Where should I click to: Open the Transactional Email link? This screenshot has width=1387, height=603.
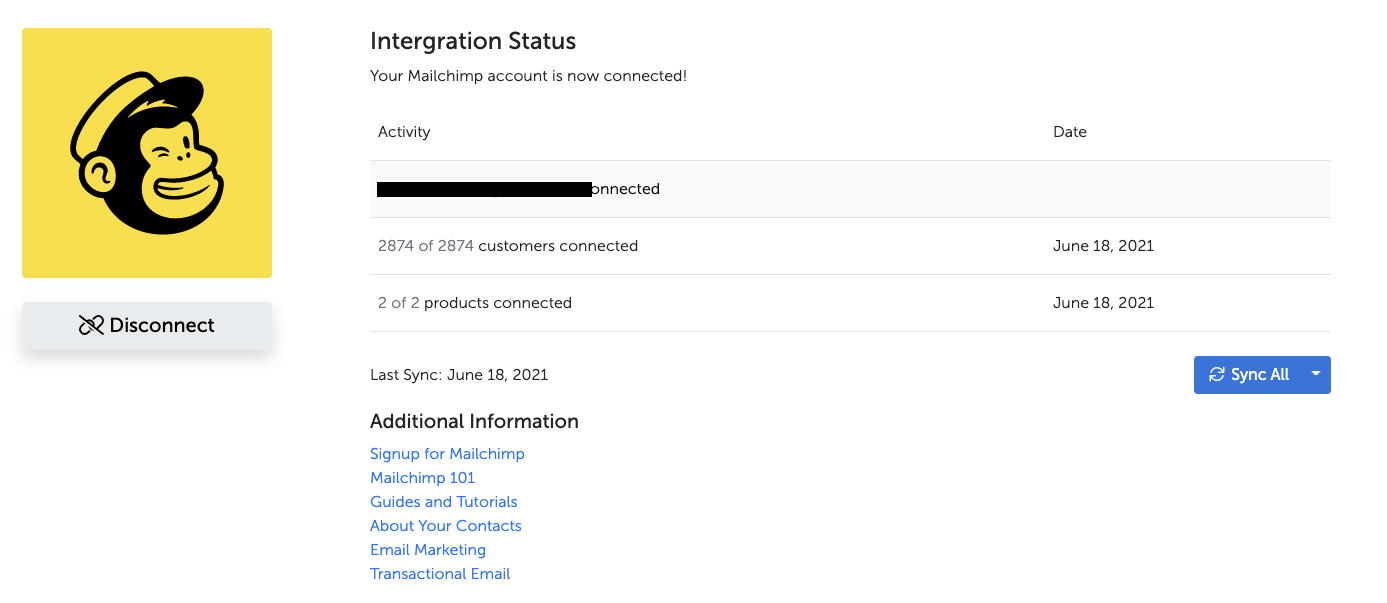pyautogui.click(x=440, y=574)
